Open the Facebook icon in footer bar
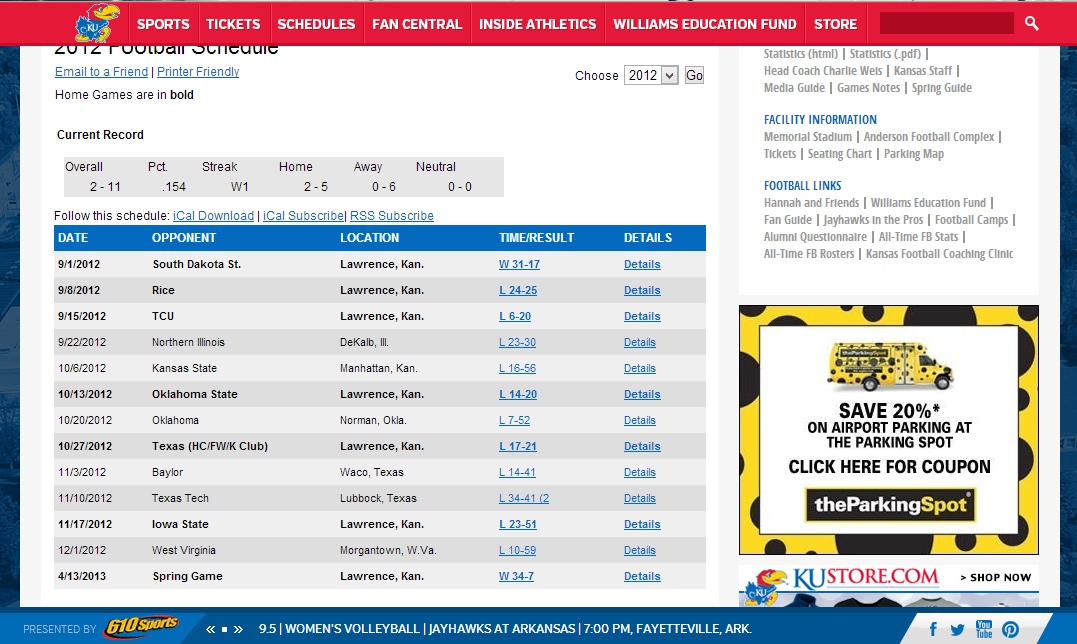This screenshot has width=1077, height=644. pos(933,629)
